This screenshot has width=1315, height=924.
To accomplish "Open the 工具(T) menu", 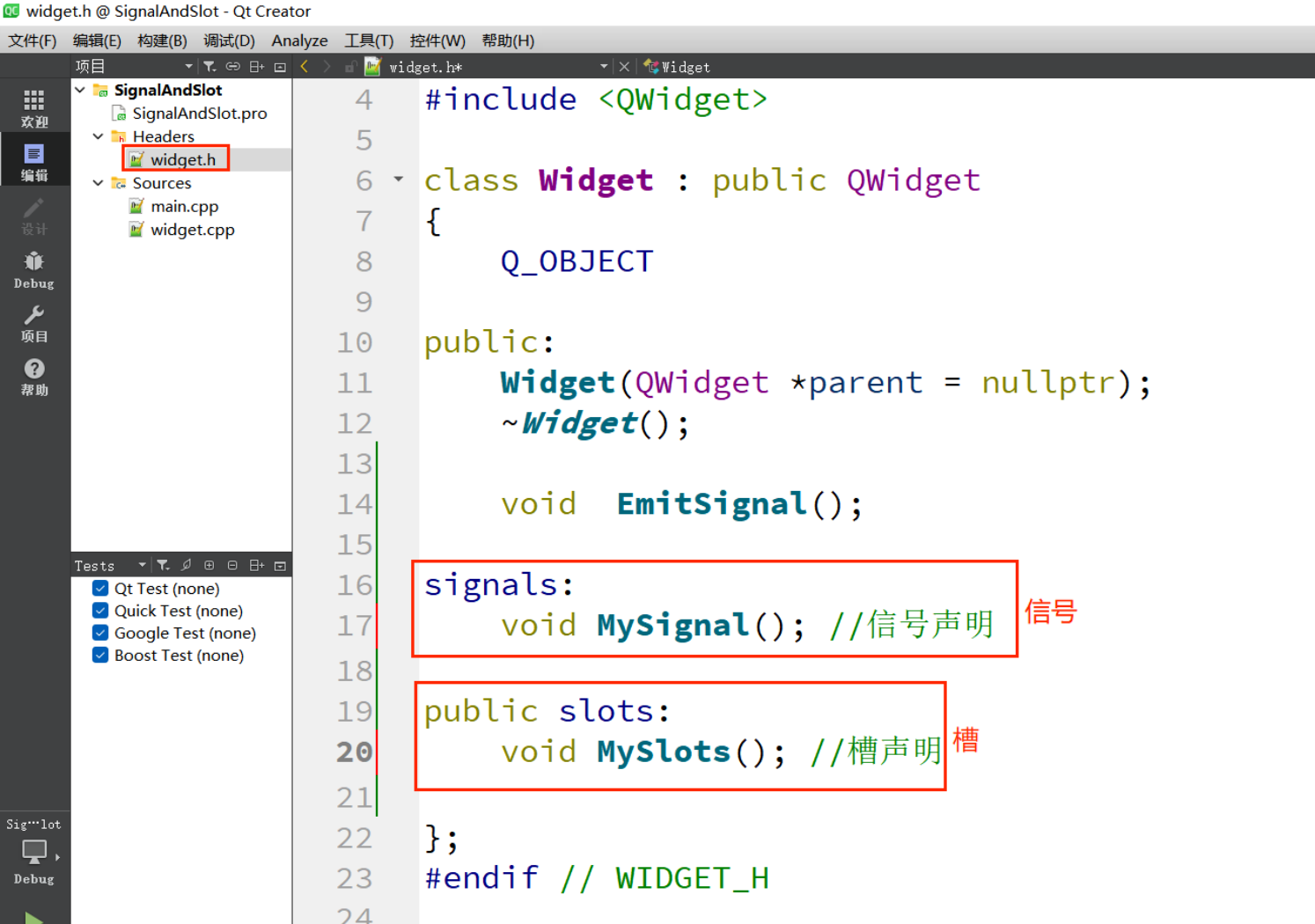I will [x=369, y=40].
